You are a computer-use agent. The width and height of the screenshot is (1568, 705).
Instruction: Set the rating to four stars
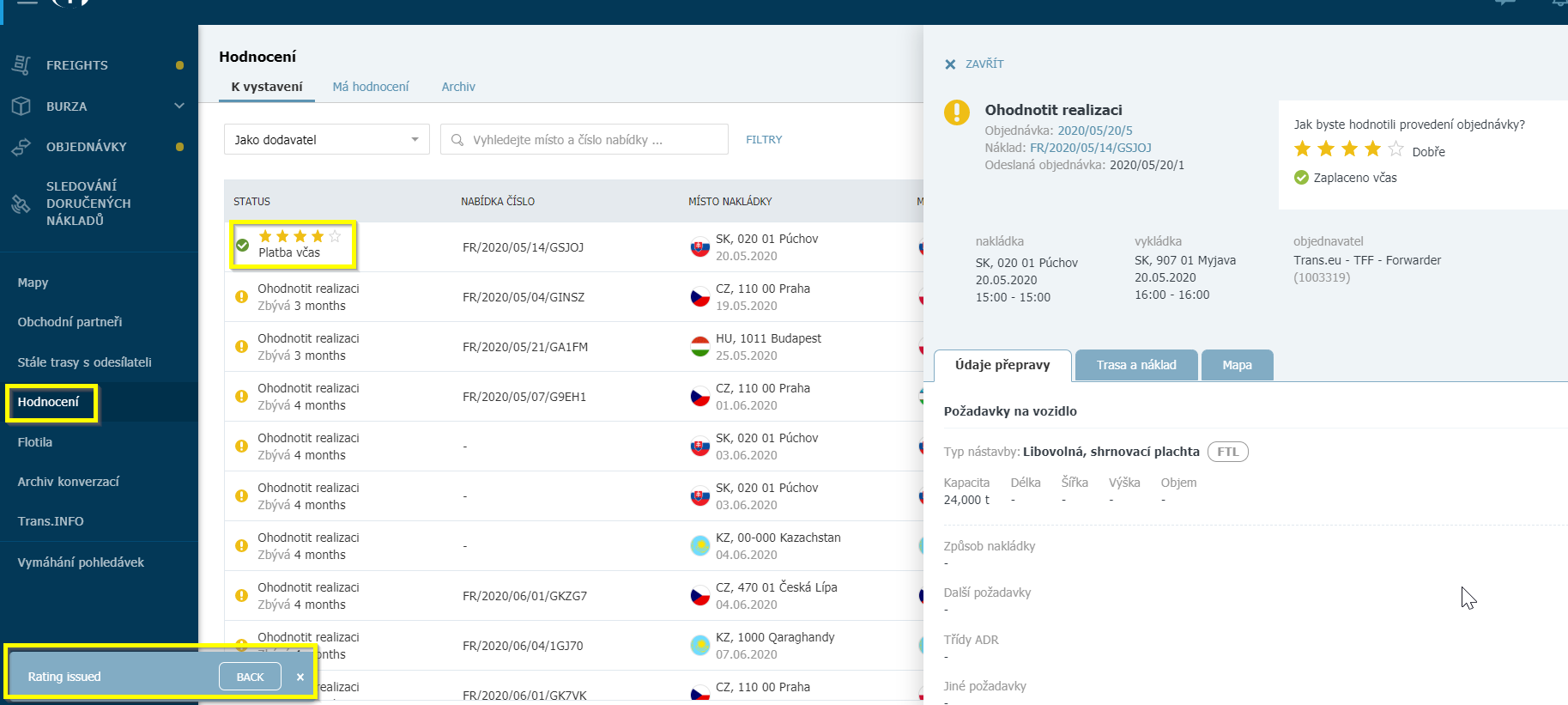[x=1372, y=149]
